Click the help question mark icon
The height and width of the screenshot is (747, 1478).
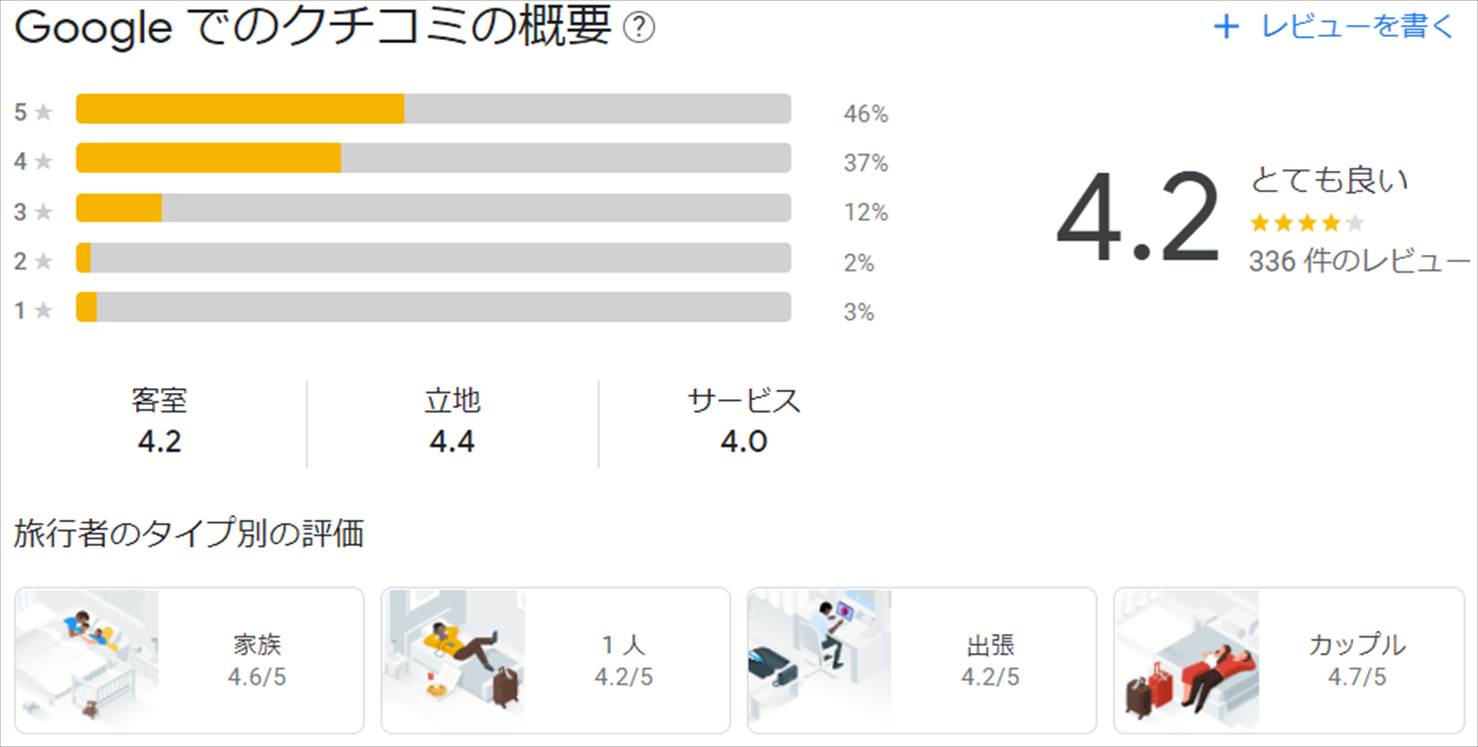(x=638, y=29)
